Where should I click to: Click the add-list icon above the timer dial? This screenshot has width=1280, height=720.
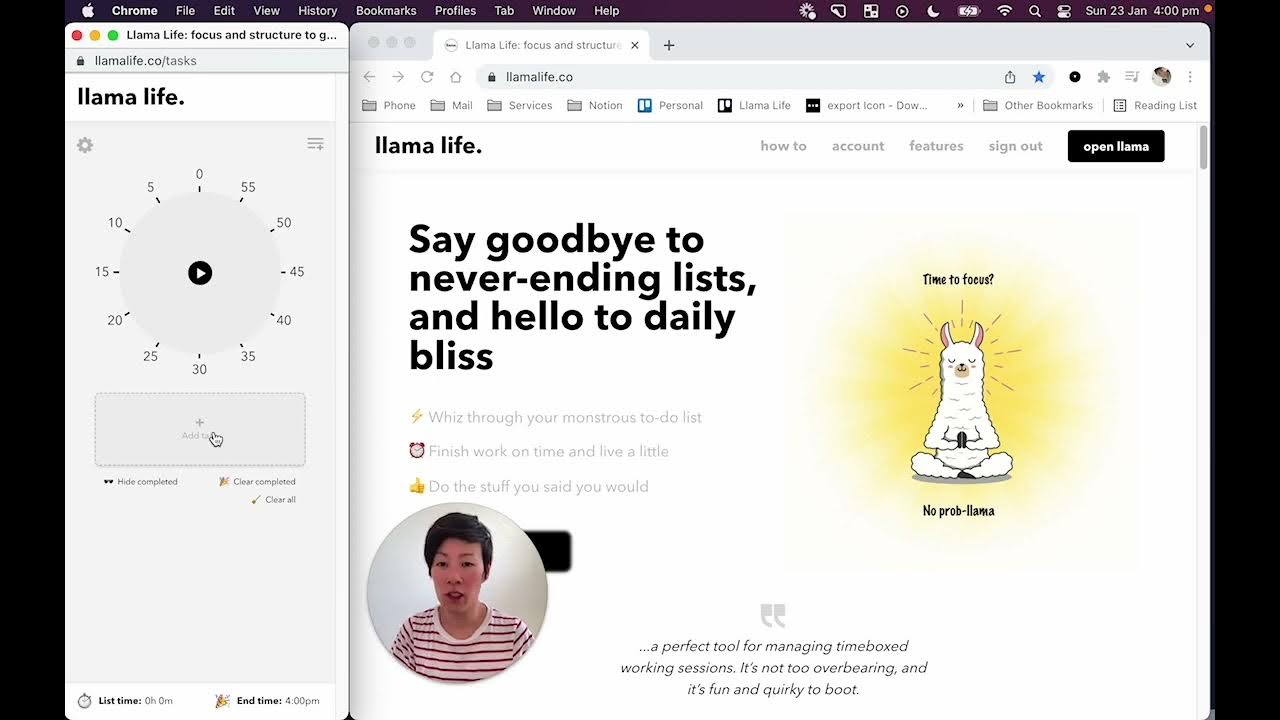tap(315, 144)
